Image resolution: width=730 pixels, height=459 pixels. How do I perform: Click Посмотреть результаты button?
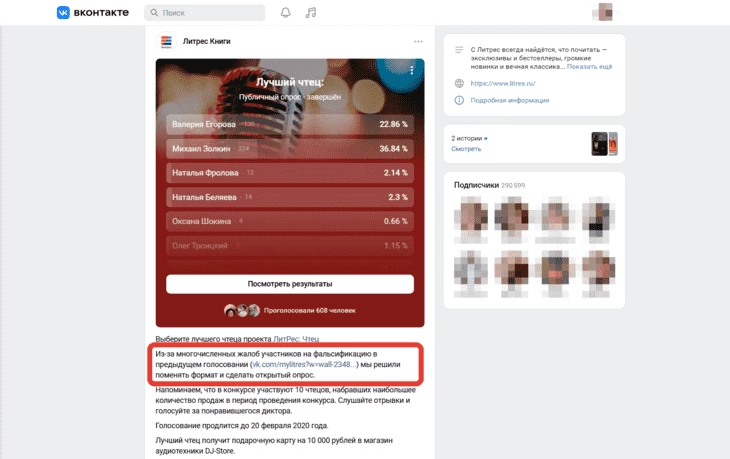(x=290, y=284)
